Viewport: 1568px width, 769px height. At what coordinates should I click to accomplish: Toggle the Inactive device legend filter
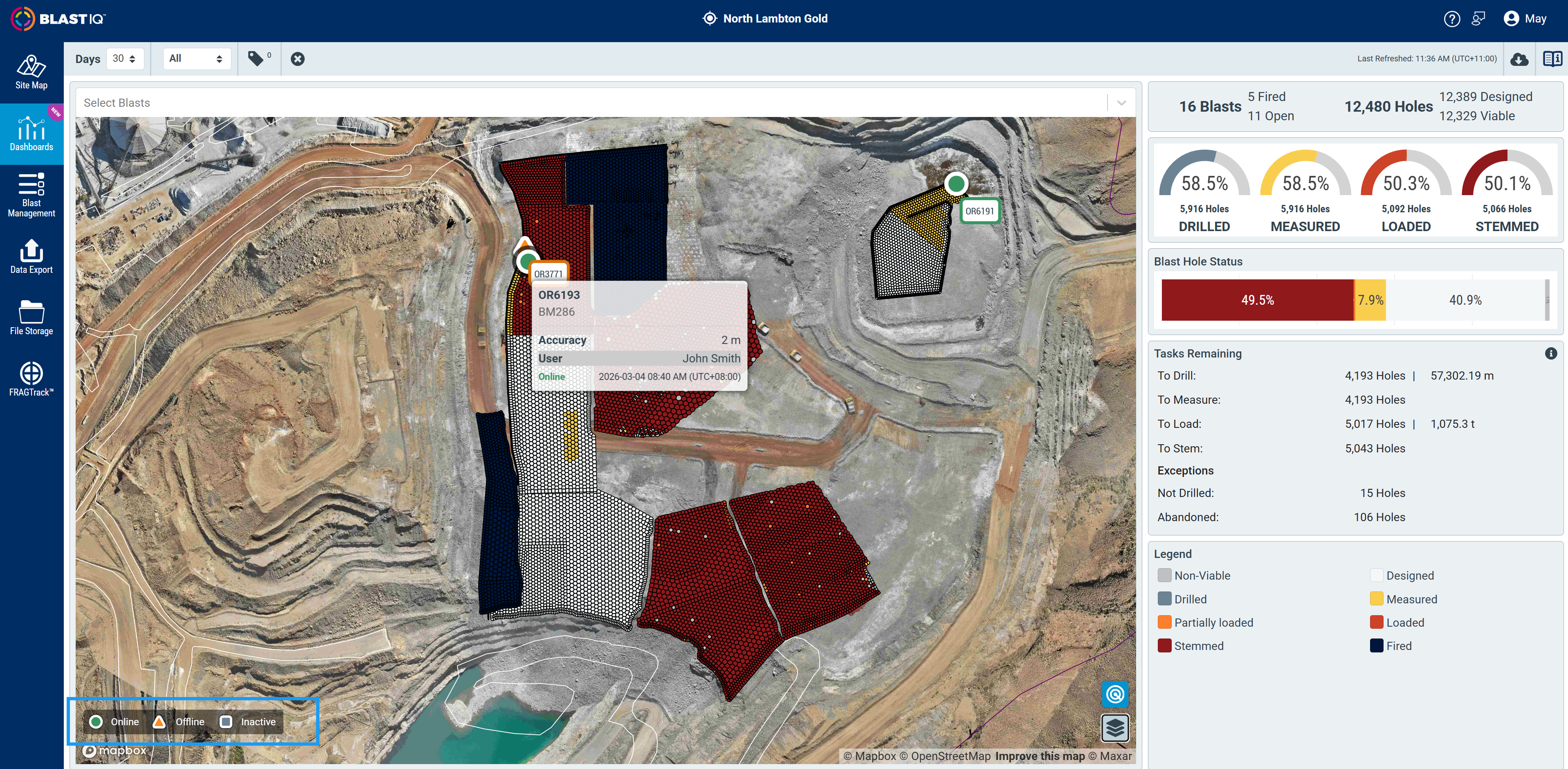click(x=248, y=722)
